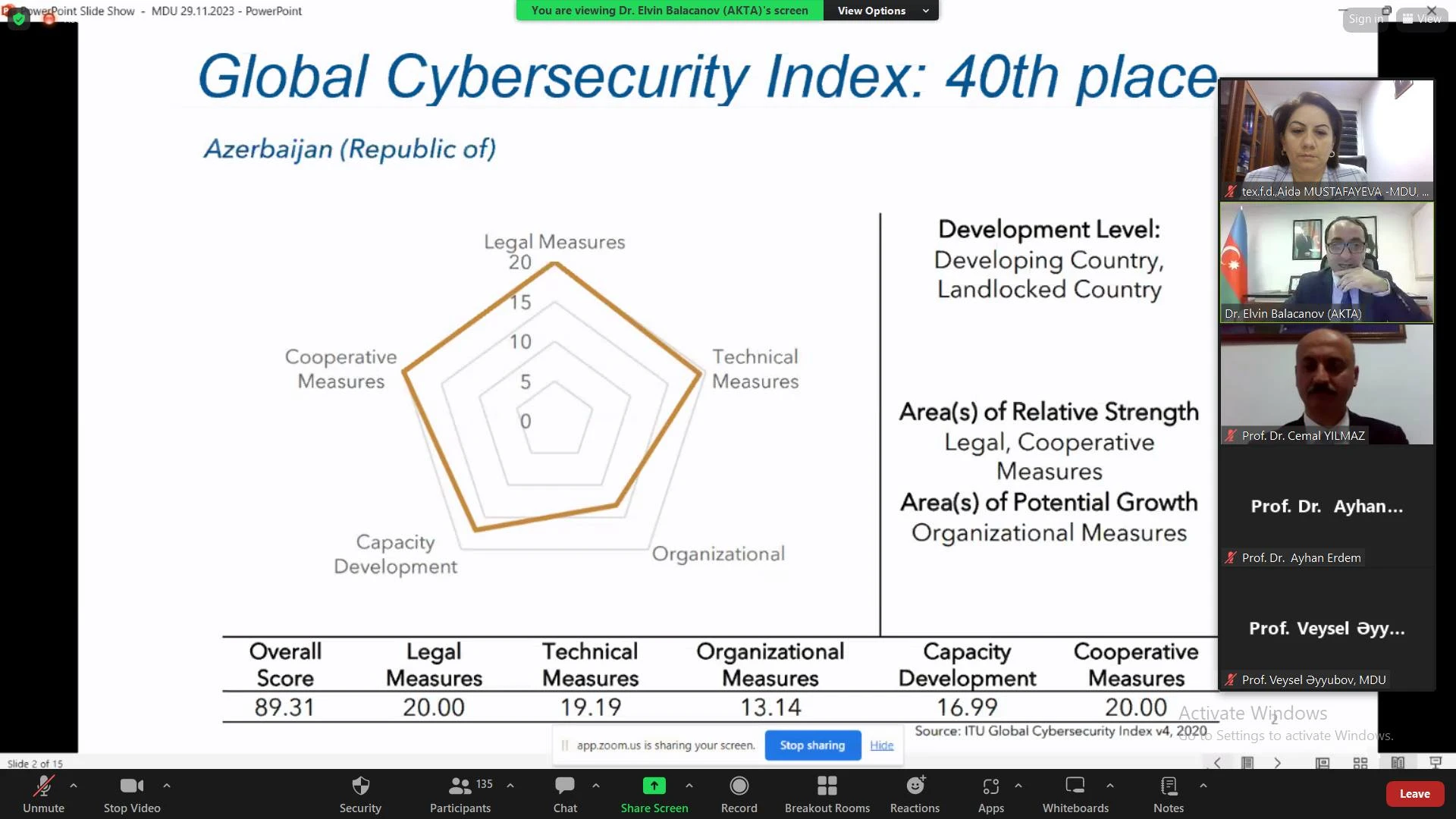The width and height of the screenshot is (1456, 819).
Task: Expand the Chat options arrow
Action: 596,786
